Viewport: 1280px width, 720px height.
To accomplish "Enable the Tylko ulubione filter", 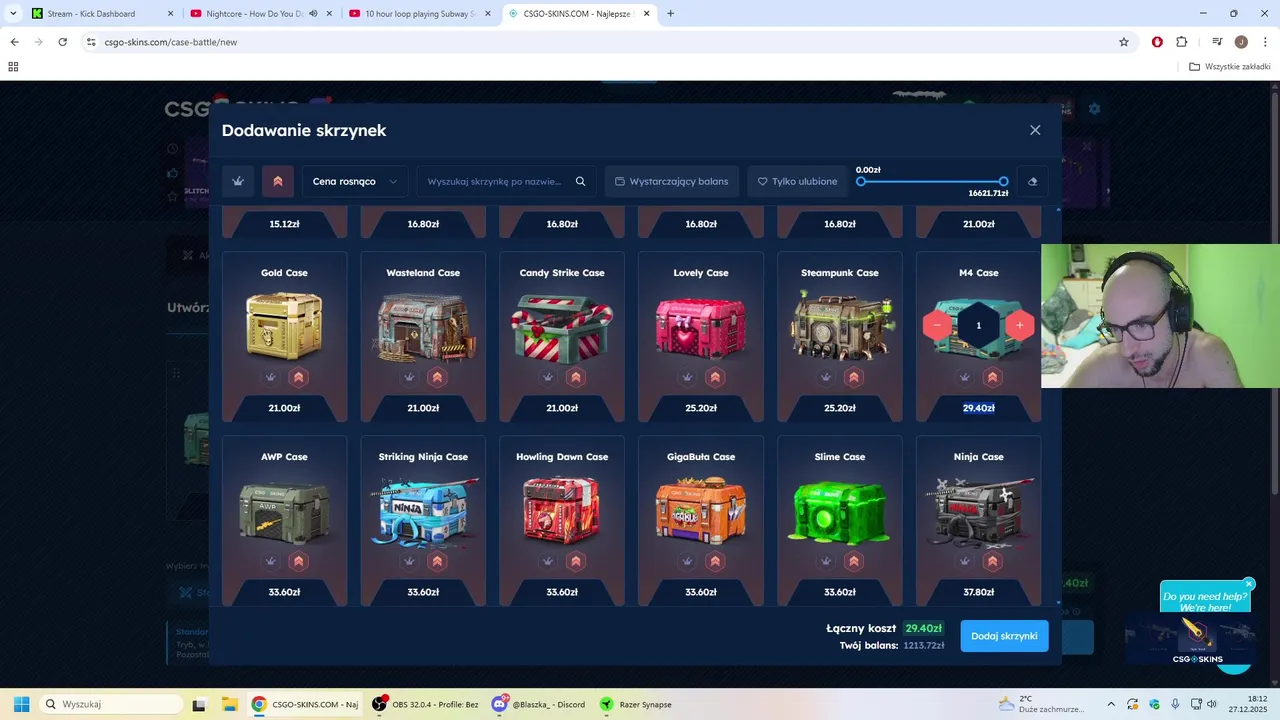I will [x=798, y=181].
